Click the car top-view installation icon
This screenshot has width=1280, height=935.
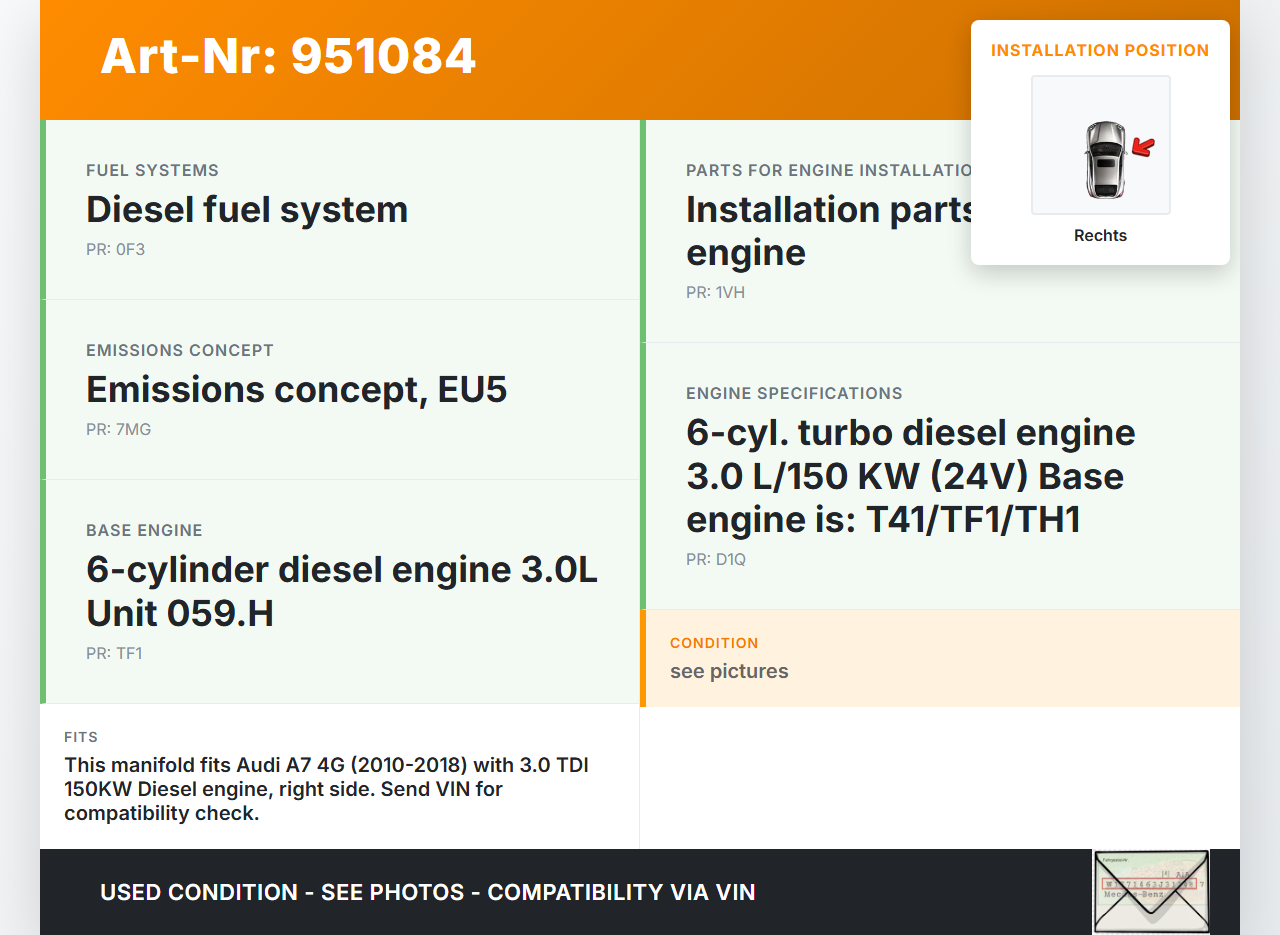[1104, 159]
